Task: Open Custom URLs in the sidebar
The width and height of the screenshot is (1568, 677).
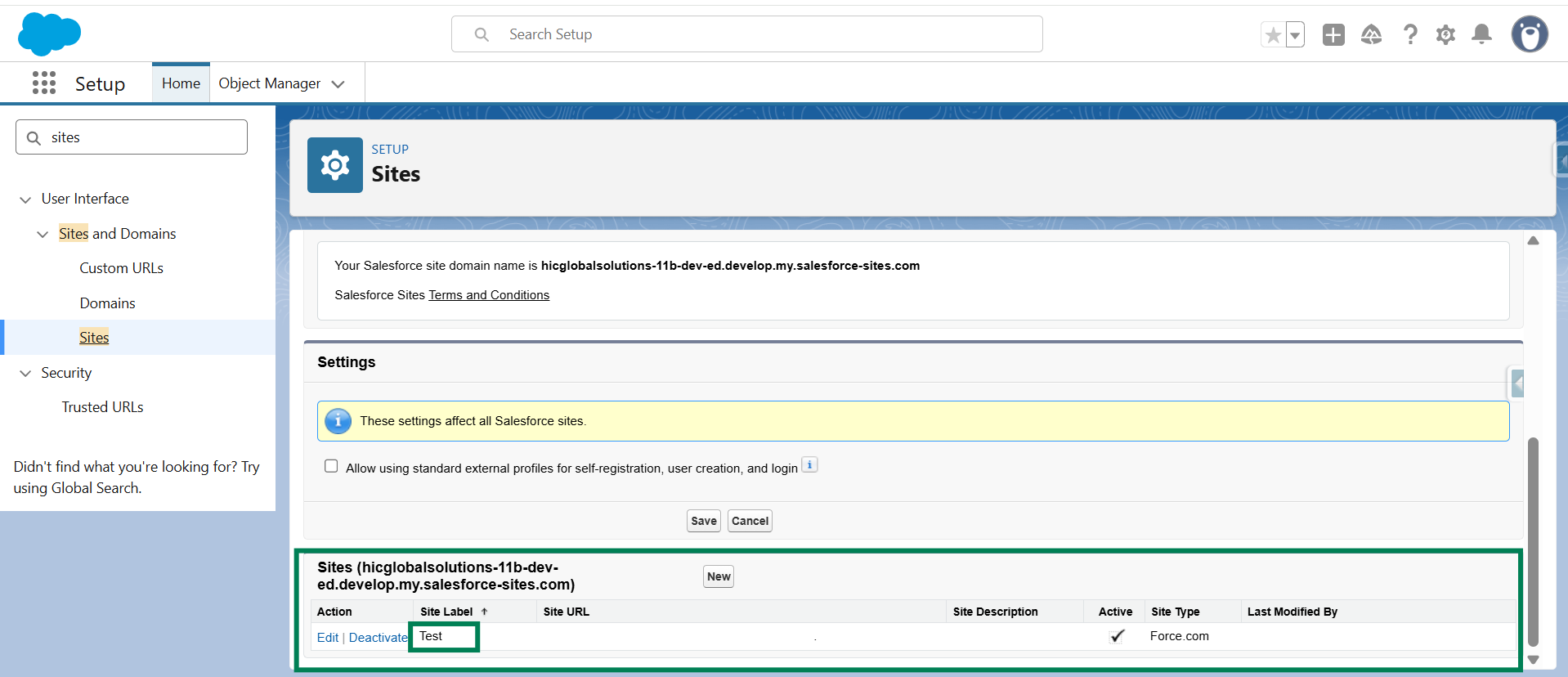Action: click(122, 268)
